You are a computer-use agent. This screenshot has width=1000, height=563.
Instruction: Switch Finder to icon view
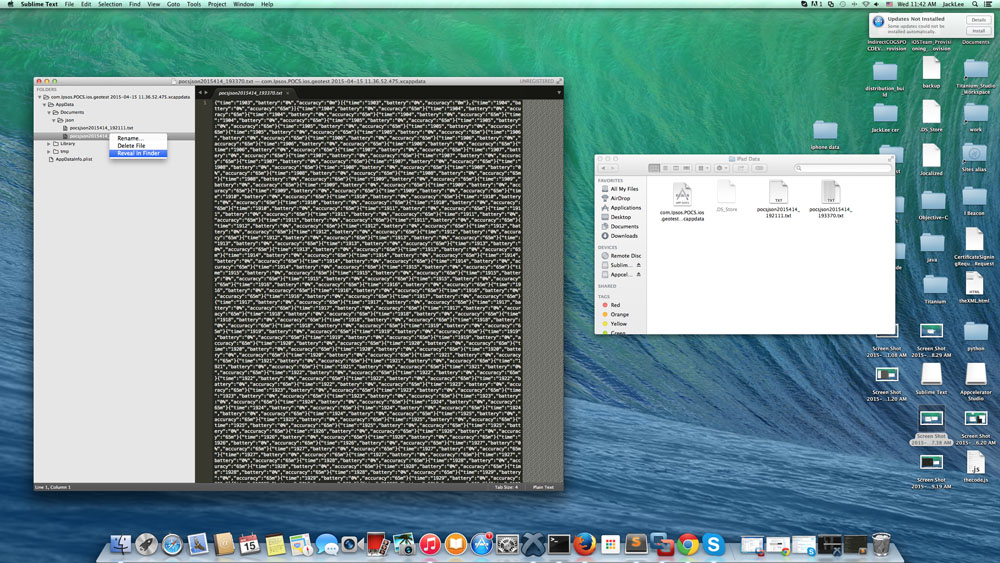pyautogui.click(x=654, y=168)
